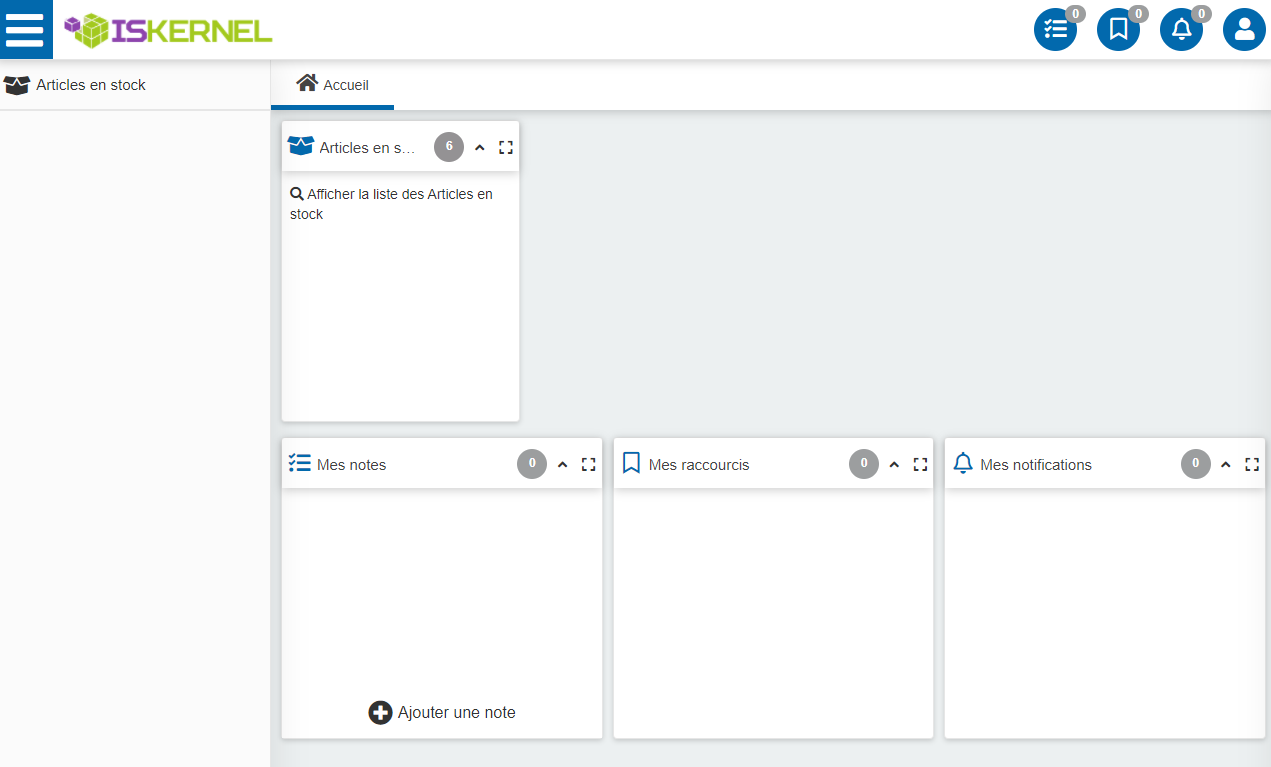Screen dimensions: 1271x767
Task: Expand Mes raccourcis widget to fullscreen
Action: [920, 464]
